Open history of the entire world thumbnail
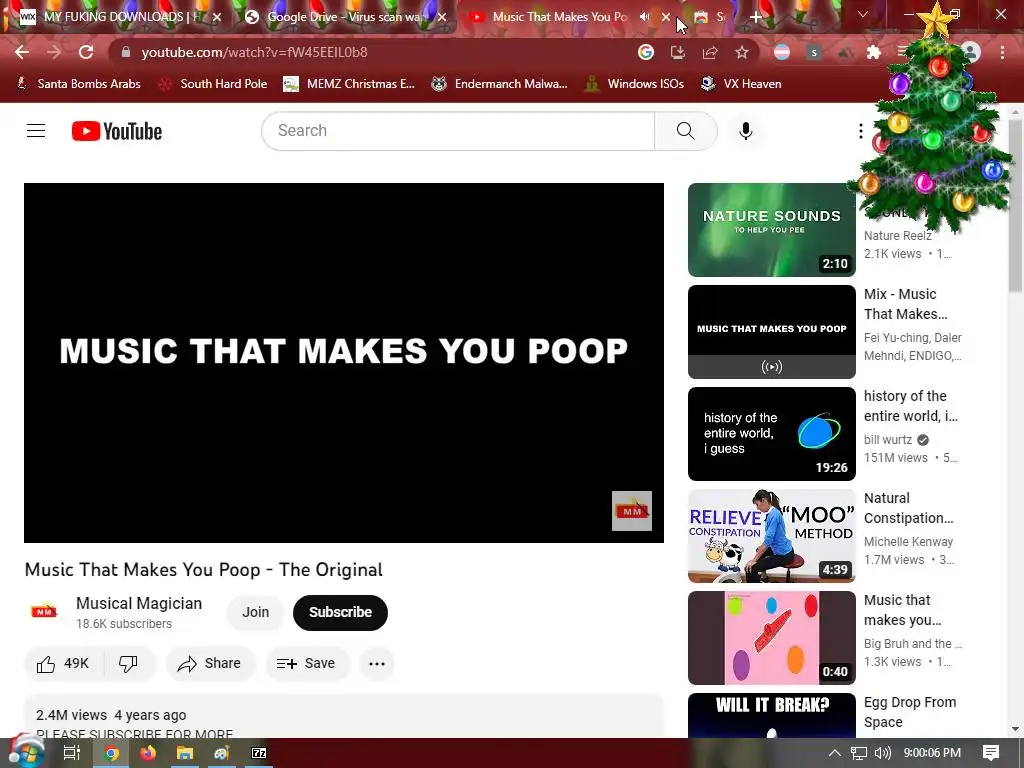1024x768 pixels. click(771, 434)
